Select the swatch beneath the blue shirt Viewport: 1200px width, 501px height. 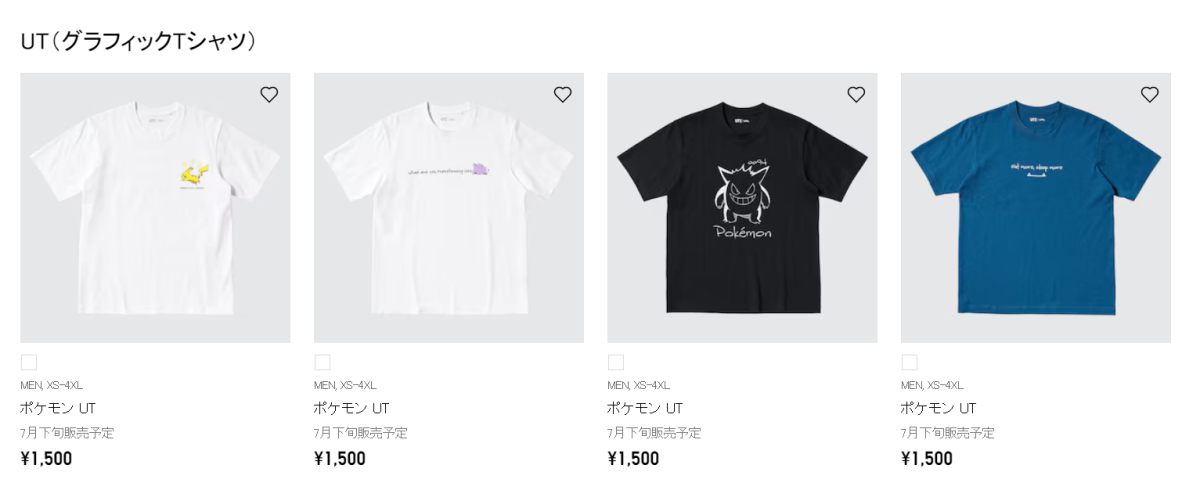click(x=909, y=362)
